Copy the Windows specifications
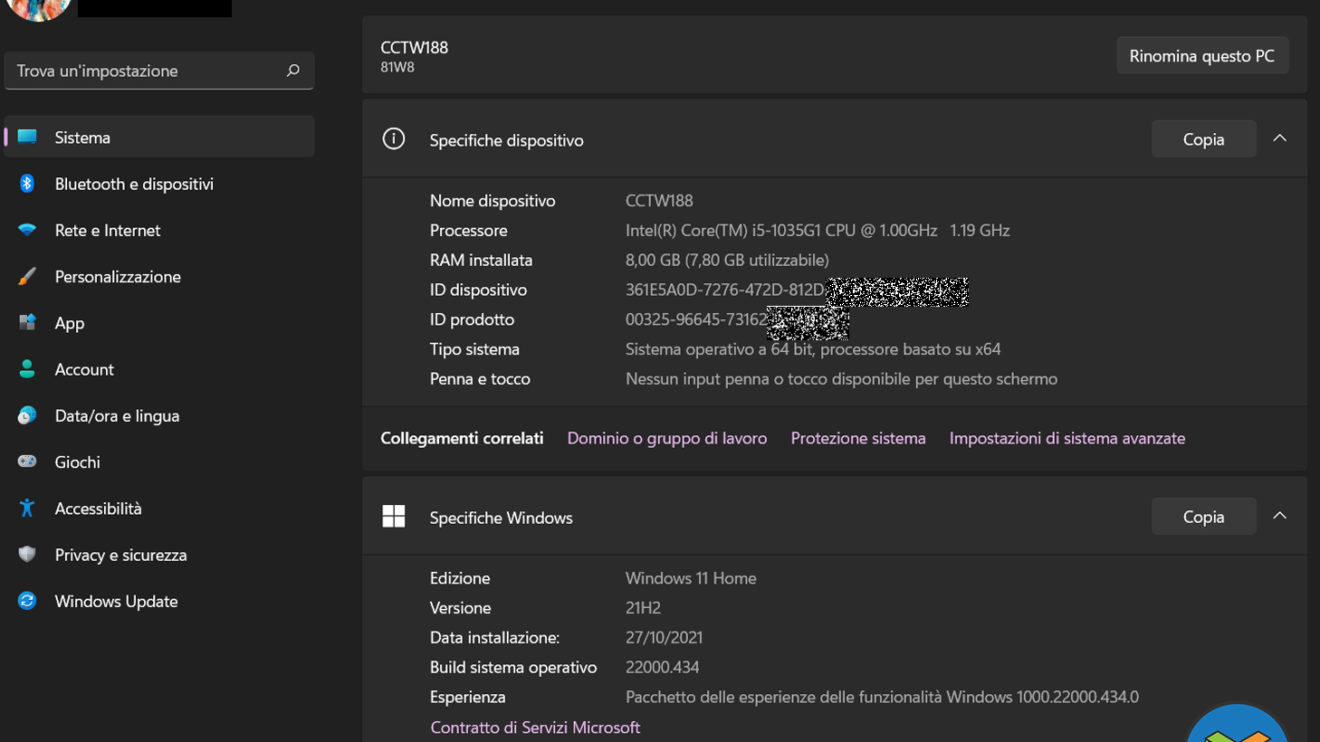1320x742 pixels. [1203, 517]
